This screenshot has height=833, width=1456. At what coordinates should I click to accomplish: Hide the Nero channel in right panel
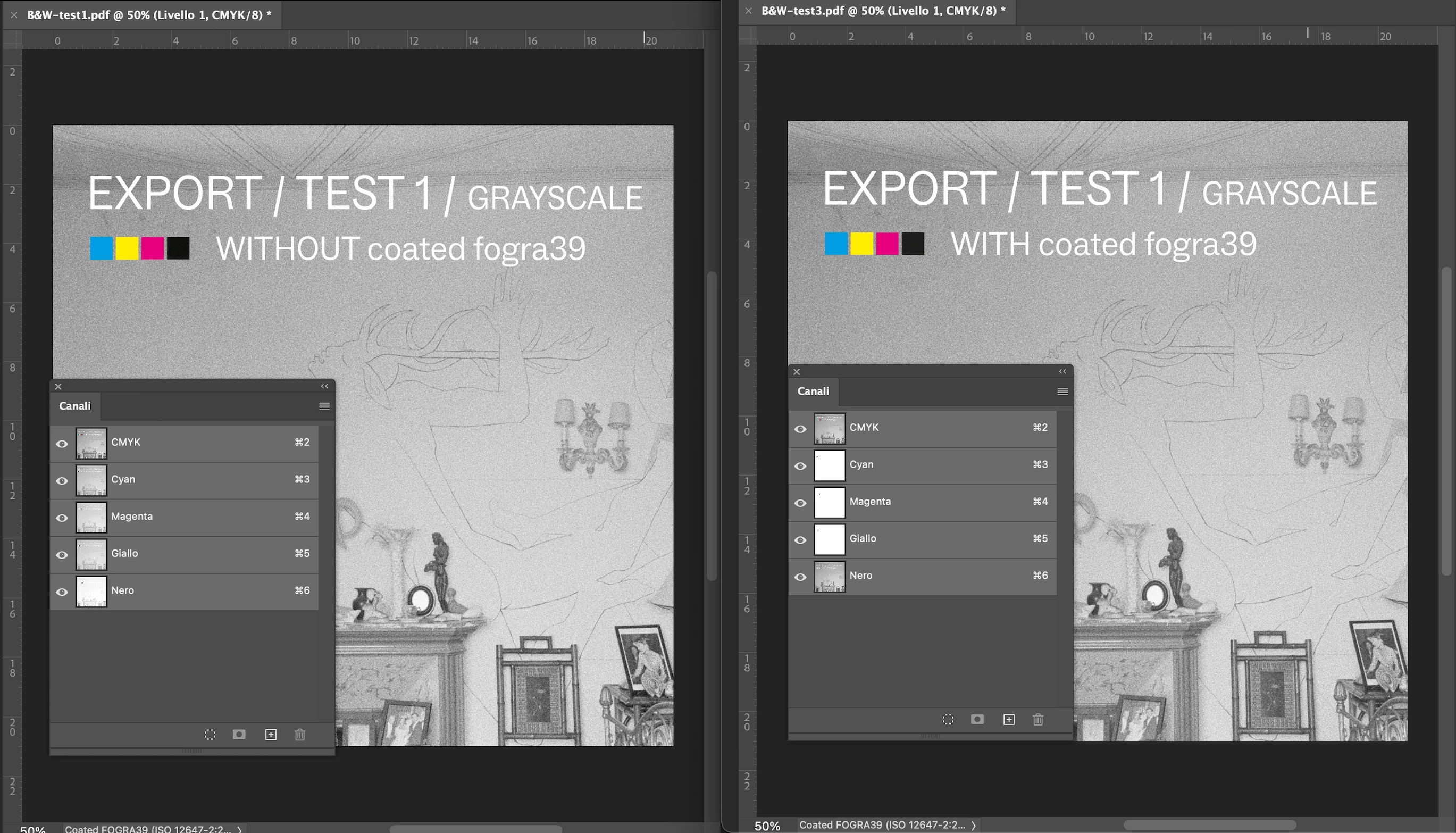coord(800,577)
